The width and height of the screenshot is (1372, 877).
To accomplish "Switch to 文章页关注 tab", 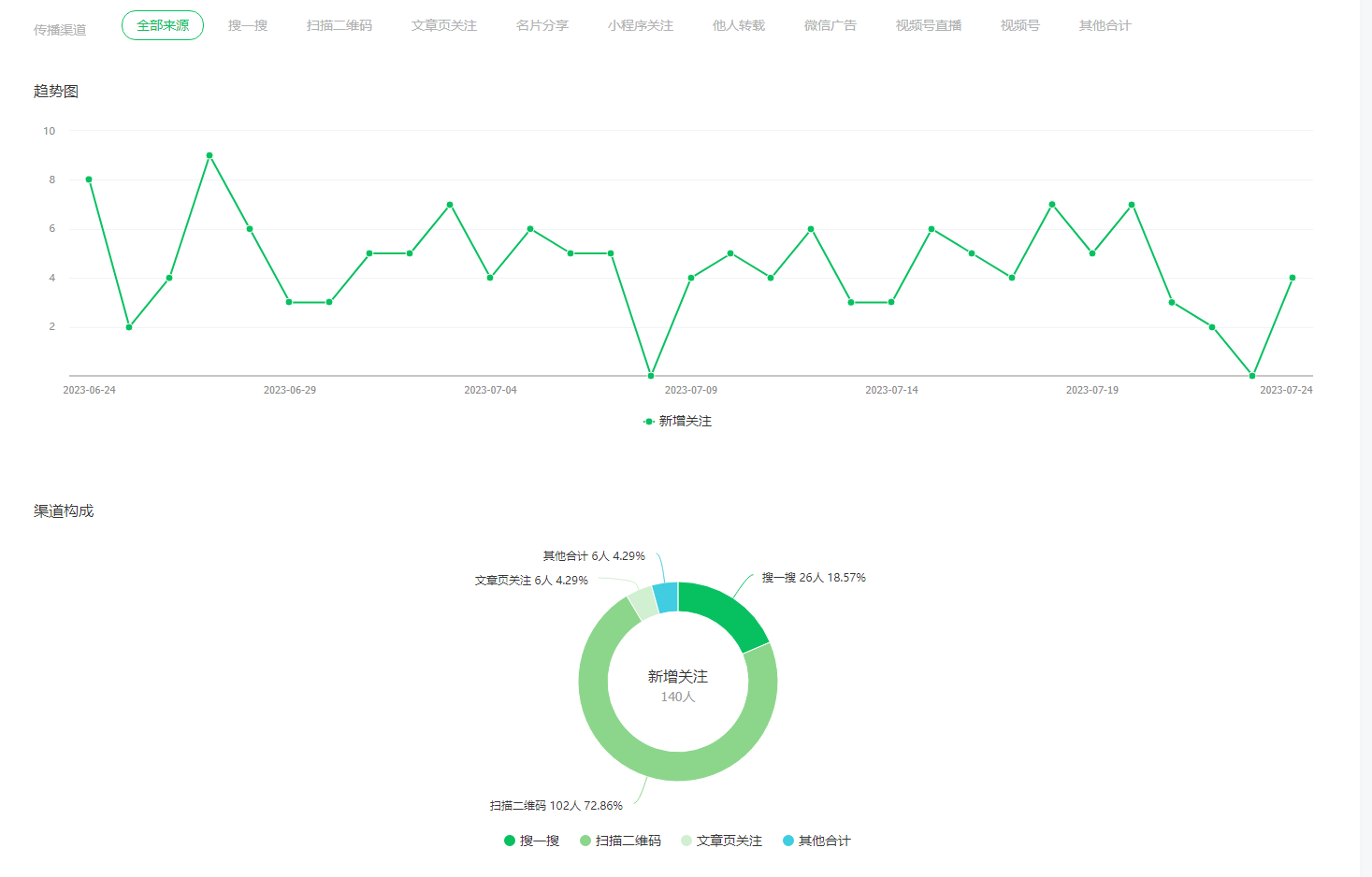I will click(x=444, y=25).
